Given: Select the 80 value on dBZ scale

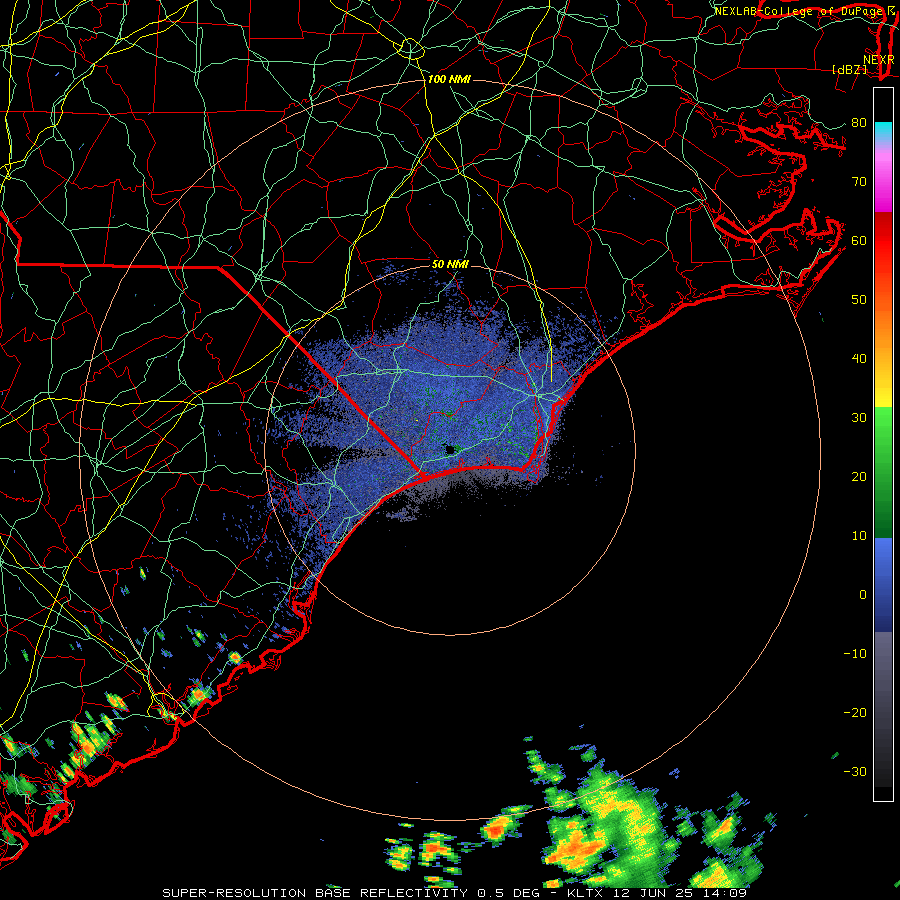Looking at the screenshot, I should 859,122.
